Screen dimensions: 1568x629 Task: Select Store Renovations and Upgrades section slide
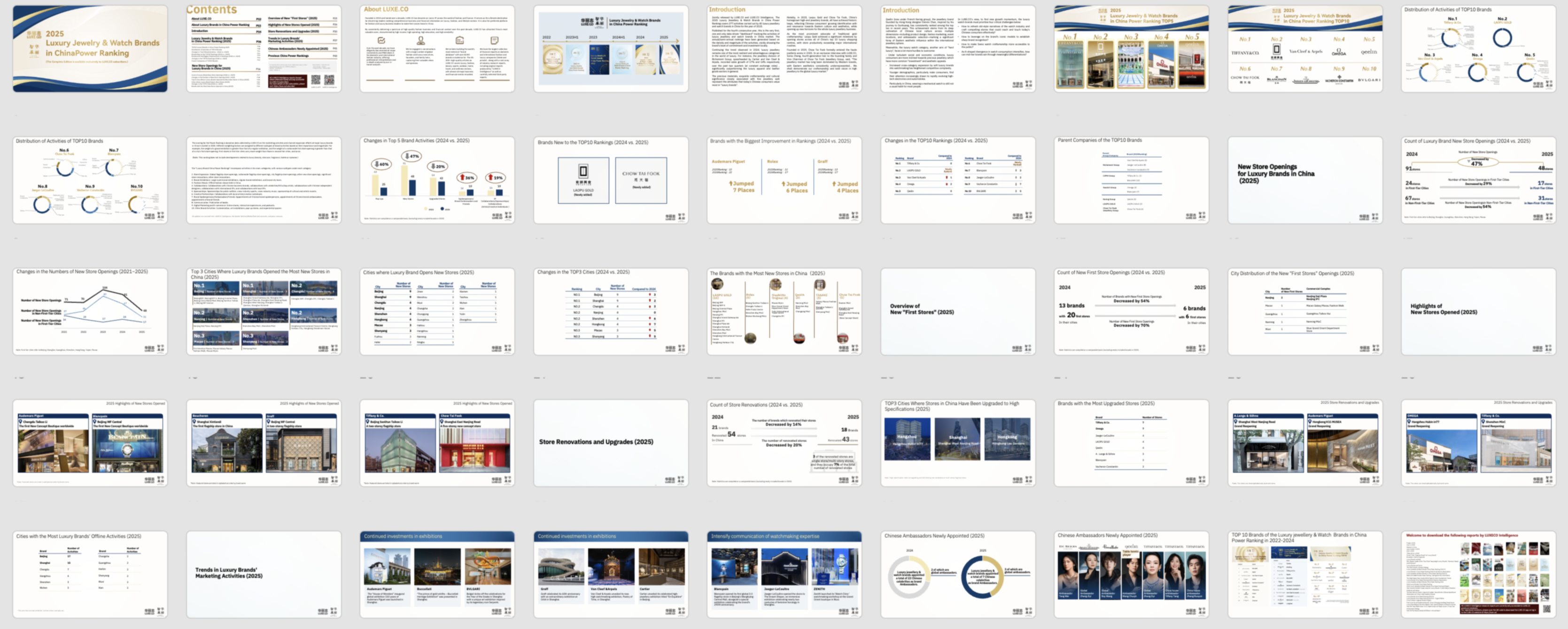[x=611, y=443]
